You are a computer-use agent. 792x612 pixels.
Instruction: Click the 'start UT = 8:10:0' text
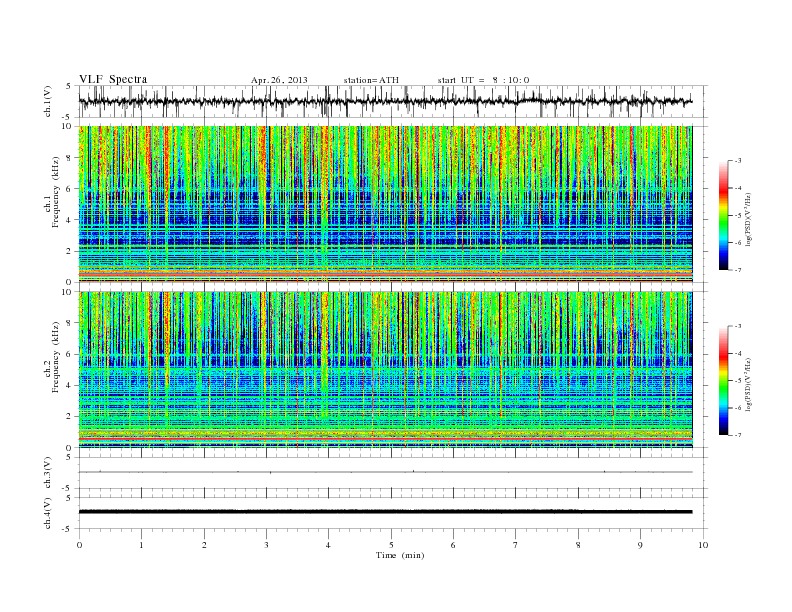click(483, 80)
